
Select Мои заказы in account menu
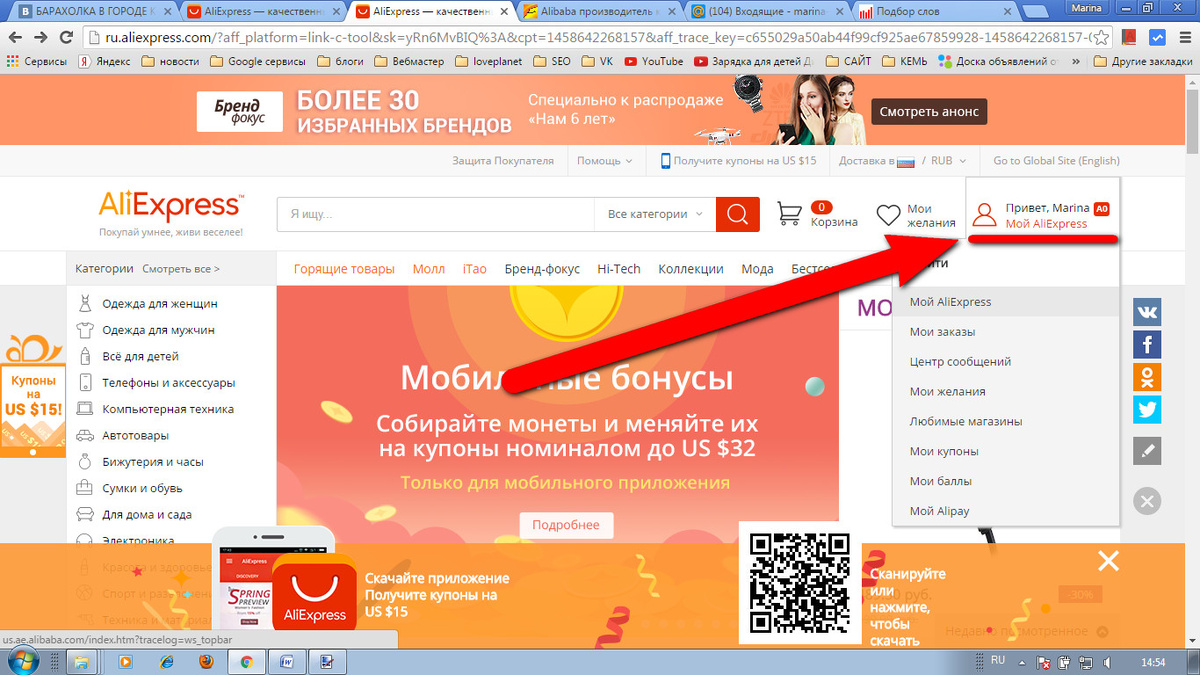coord(1006,332)
